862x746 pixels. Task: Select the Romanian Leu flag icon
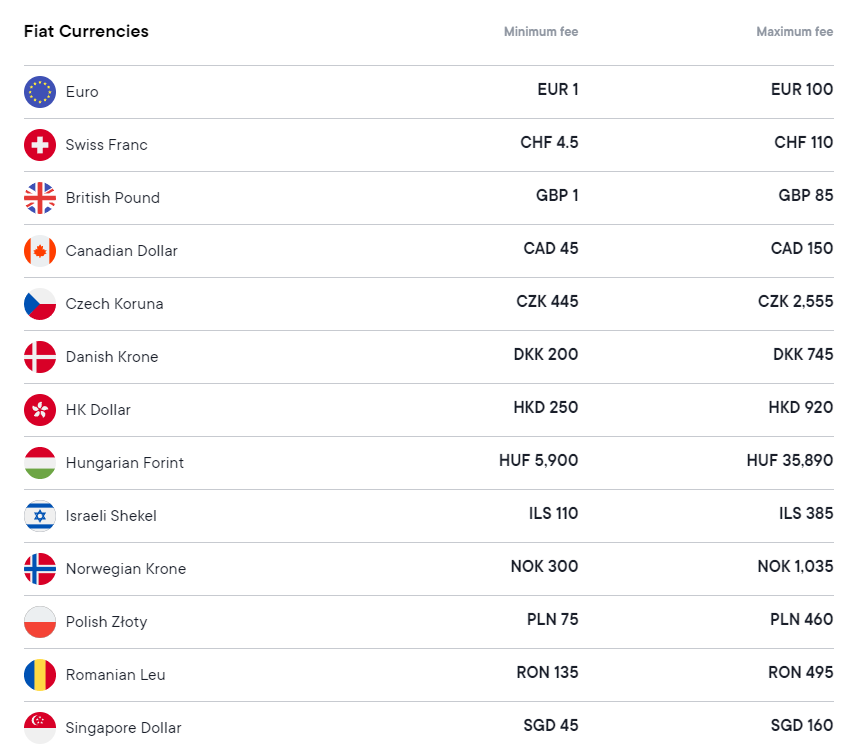40,675
